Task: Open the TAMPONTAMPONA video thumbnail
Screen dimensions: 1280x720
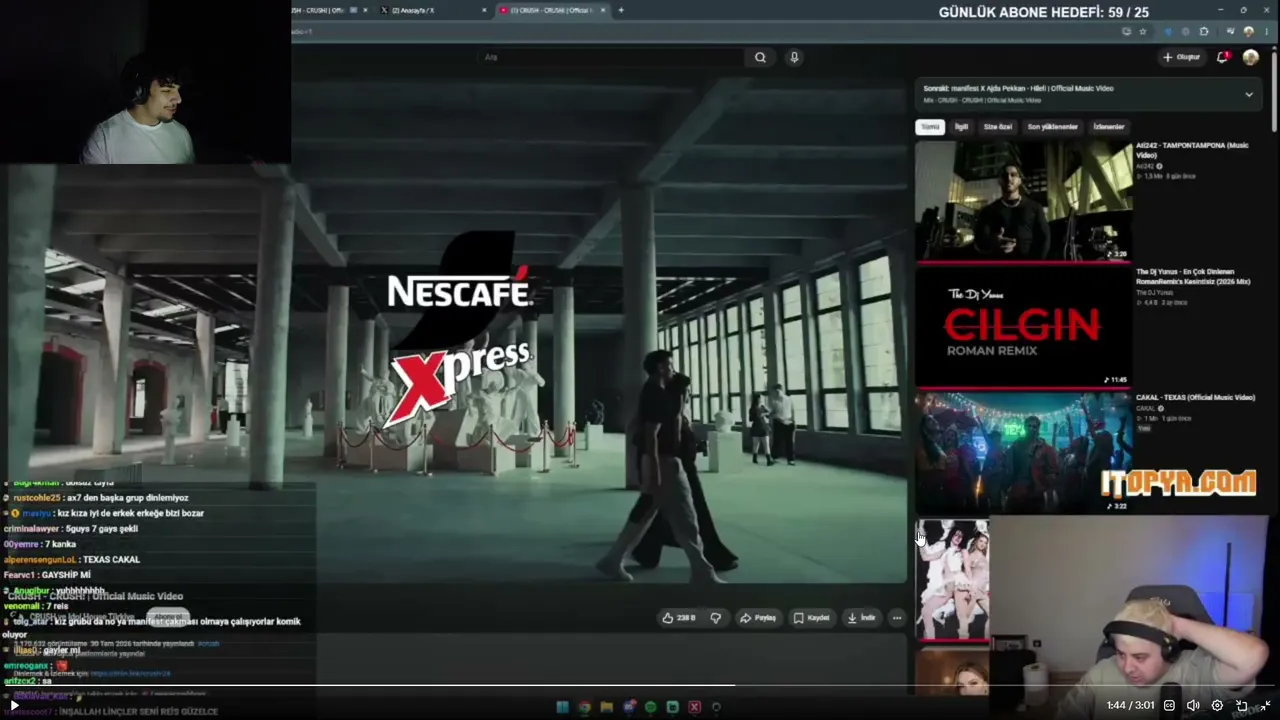Action: [x=1024, y=200]
